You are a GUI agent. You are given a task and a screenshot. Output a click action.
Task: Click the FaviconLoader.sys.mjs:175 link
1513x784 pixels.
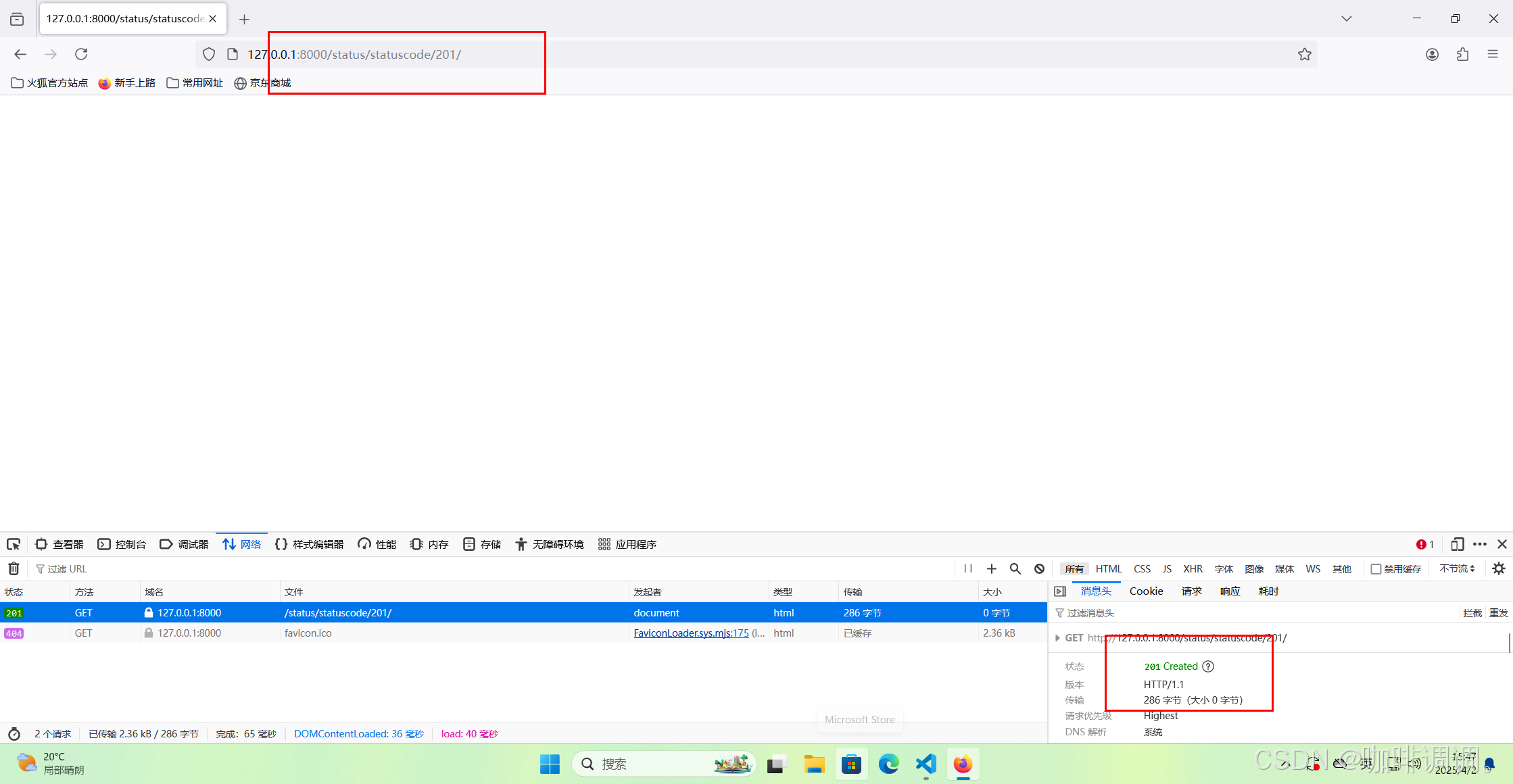691,633
